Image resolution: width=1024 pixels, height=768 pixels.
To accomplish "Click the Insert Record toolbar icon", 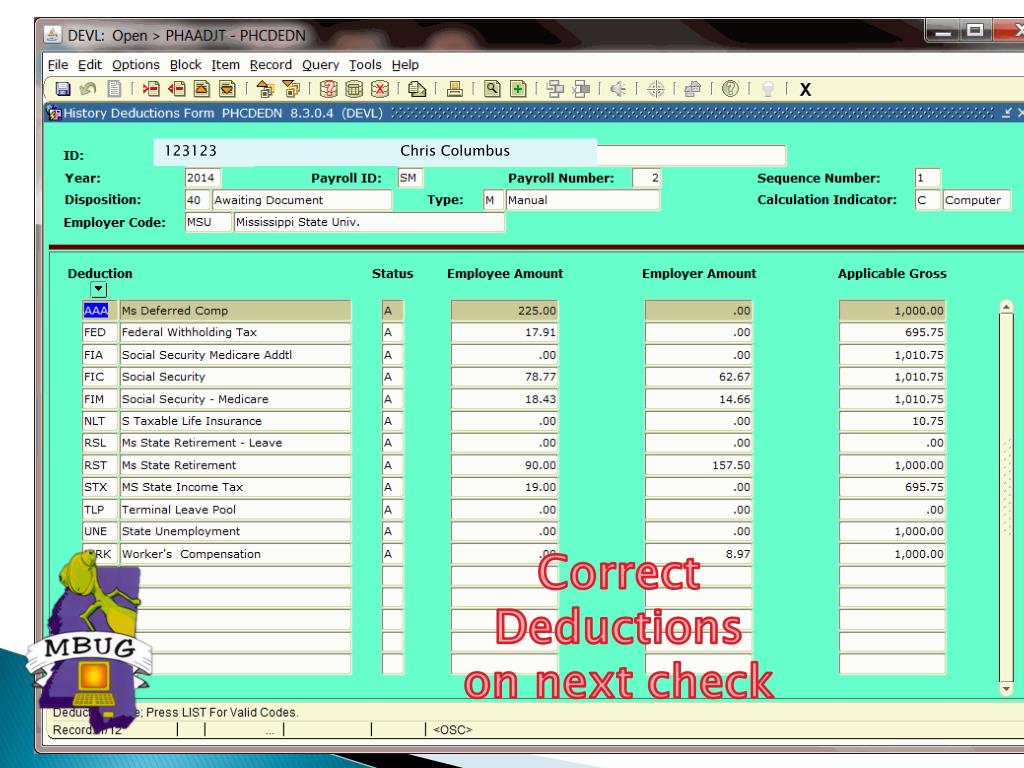I will coord(152,89).
